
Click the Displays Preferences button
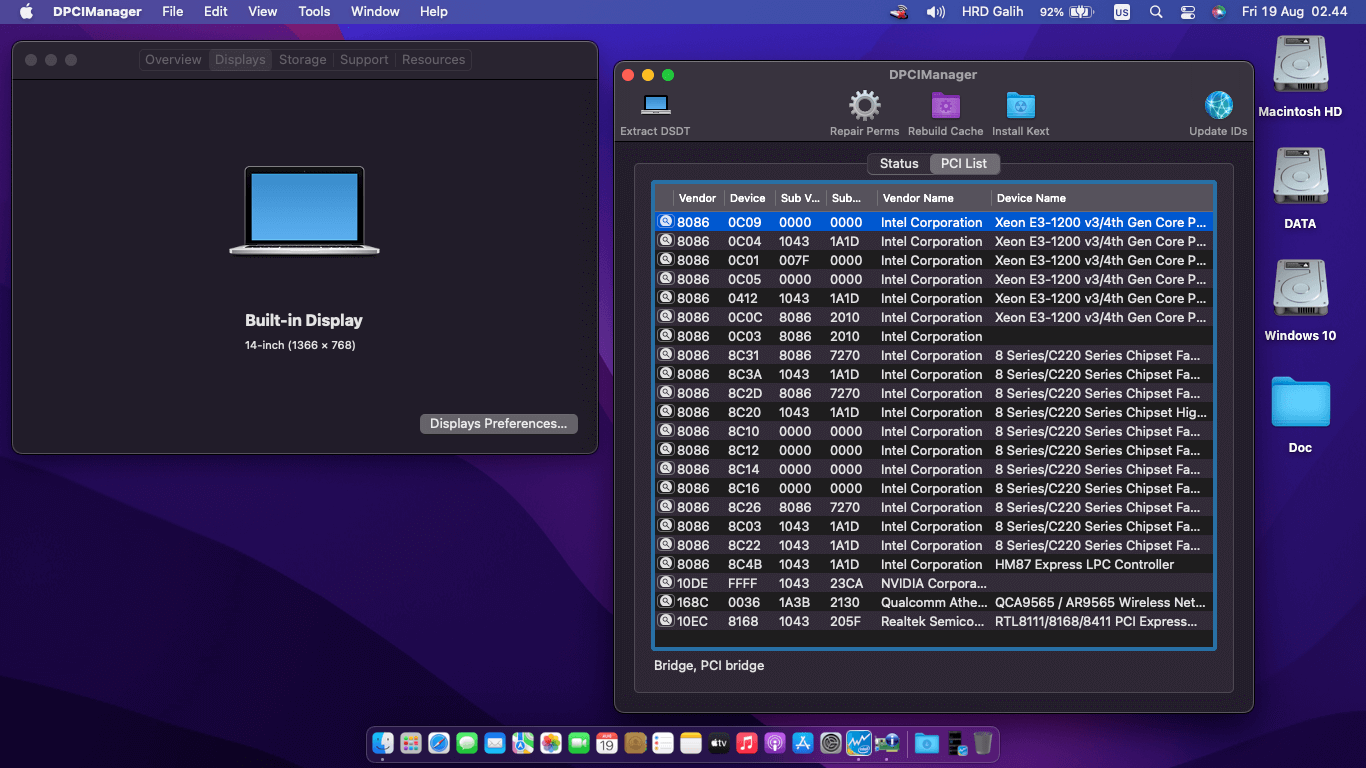[x=498, y=424]
